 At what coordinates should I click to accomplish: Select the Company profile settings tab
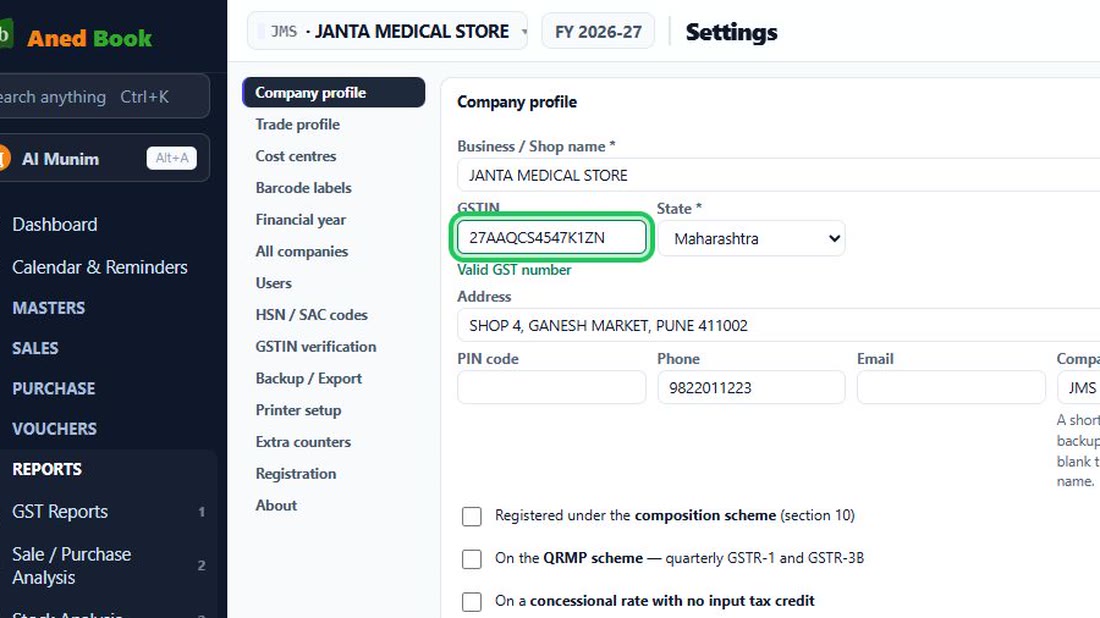(333, 93)
